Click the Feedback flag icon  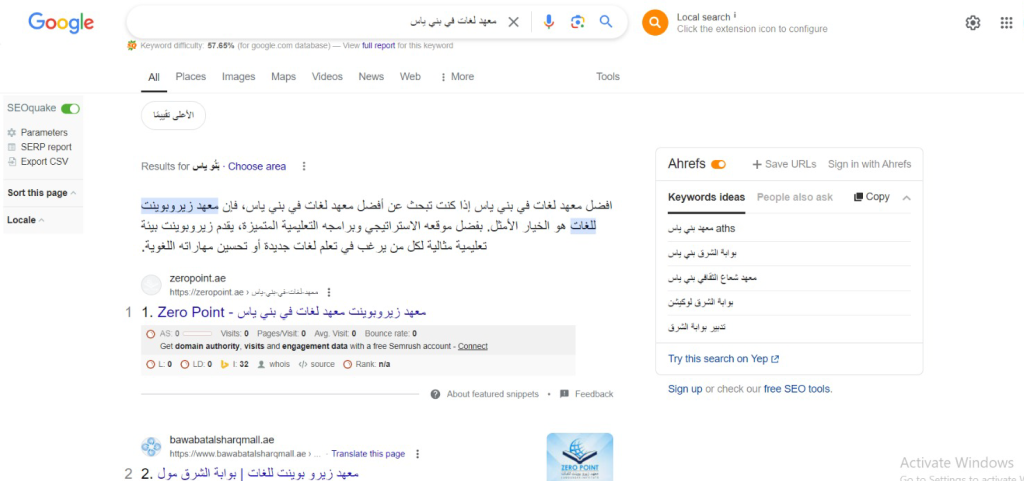(564, 394)
